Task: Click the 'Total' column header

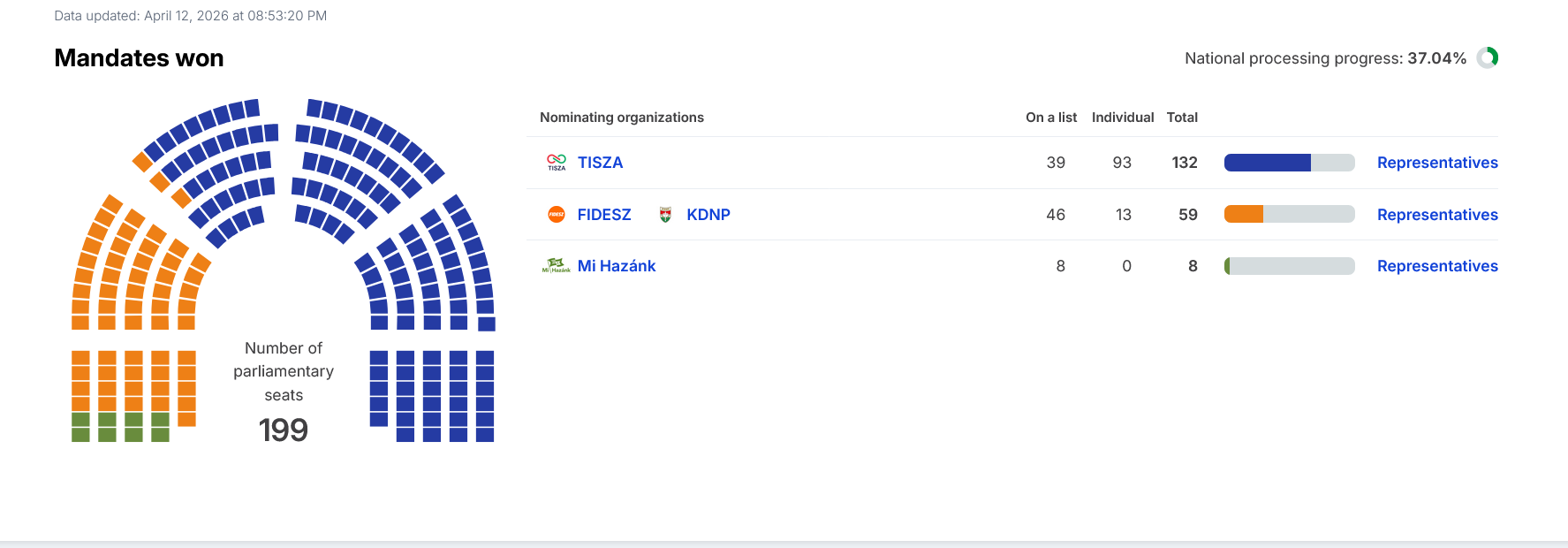Action: point(1182,118)
